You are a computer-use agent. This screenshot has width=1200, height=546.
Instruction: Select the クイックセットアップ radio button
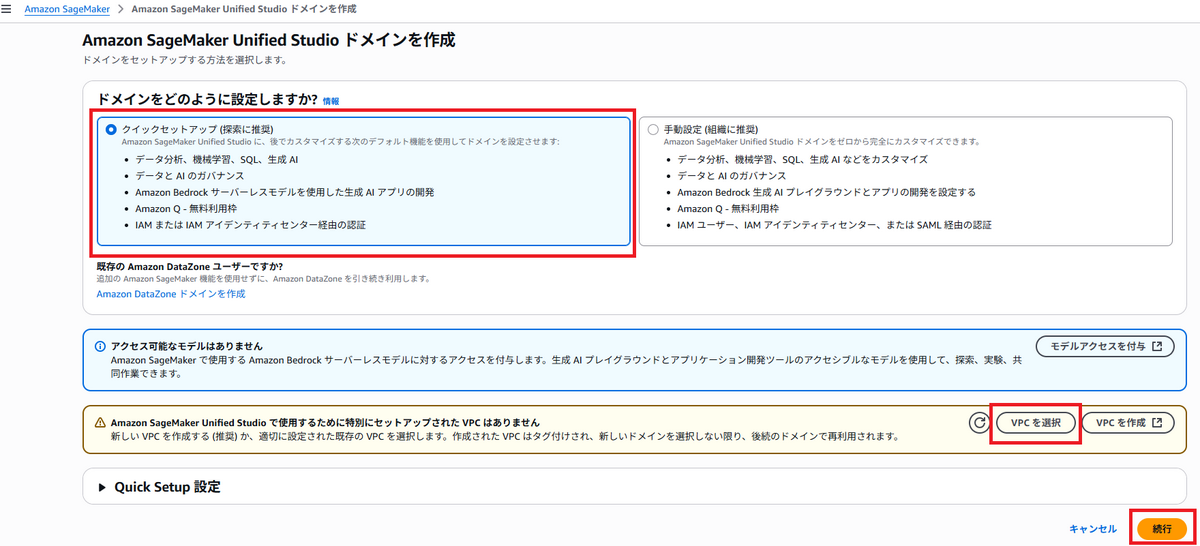[x=111, y=129]
